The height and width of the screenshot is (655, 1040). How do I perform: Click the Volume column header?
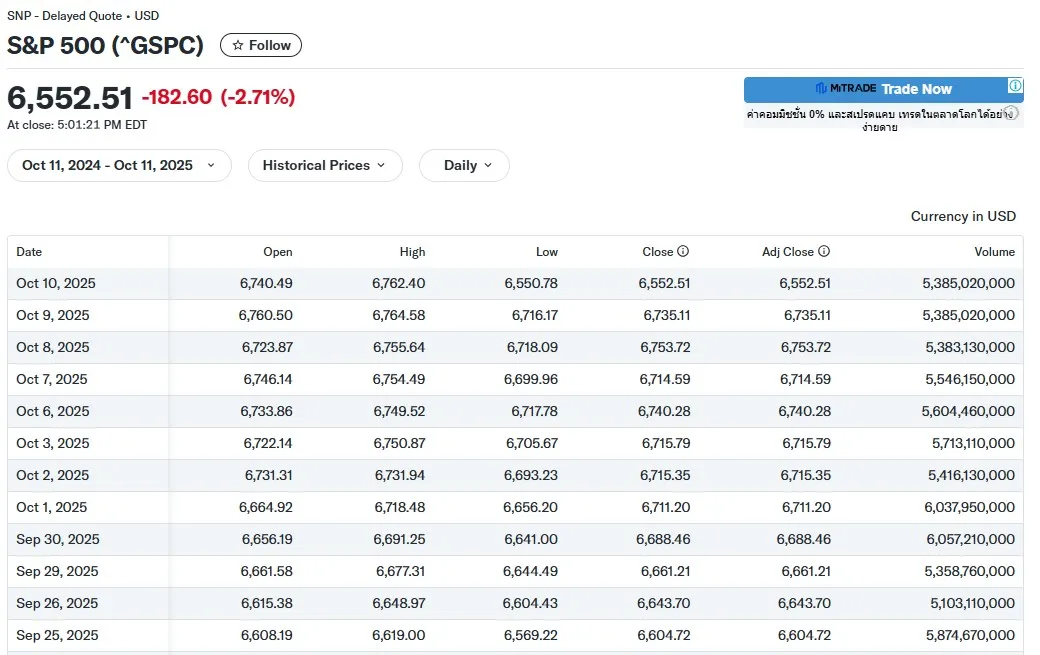click(994, 252)
